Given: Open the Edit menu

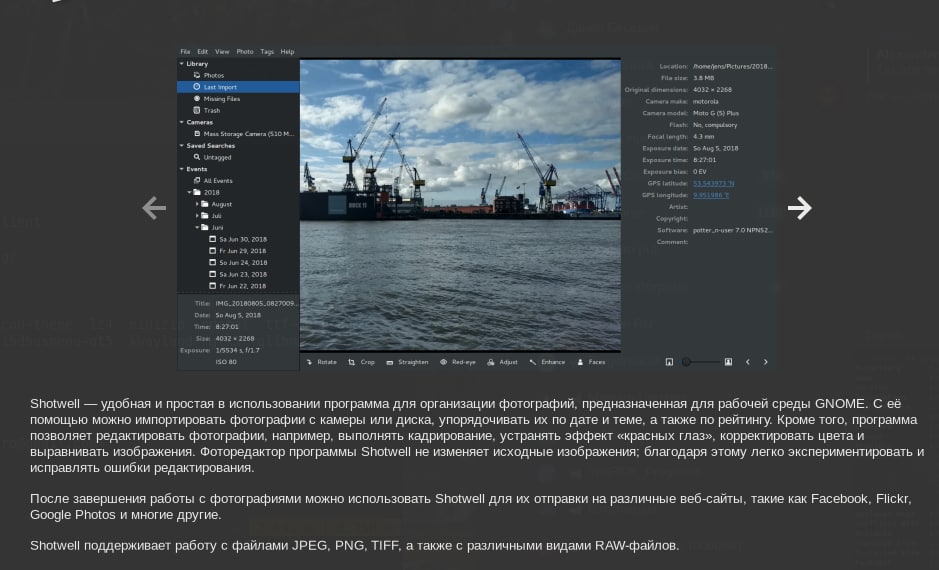Looking at the screenshot, I should click(x=202, y=51).
